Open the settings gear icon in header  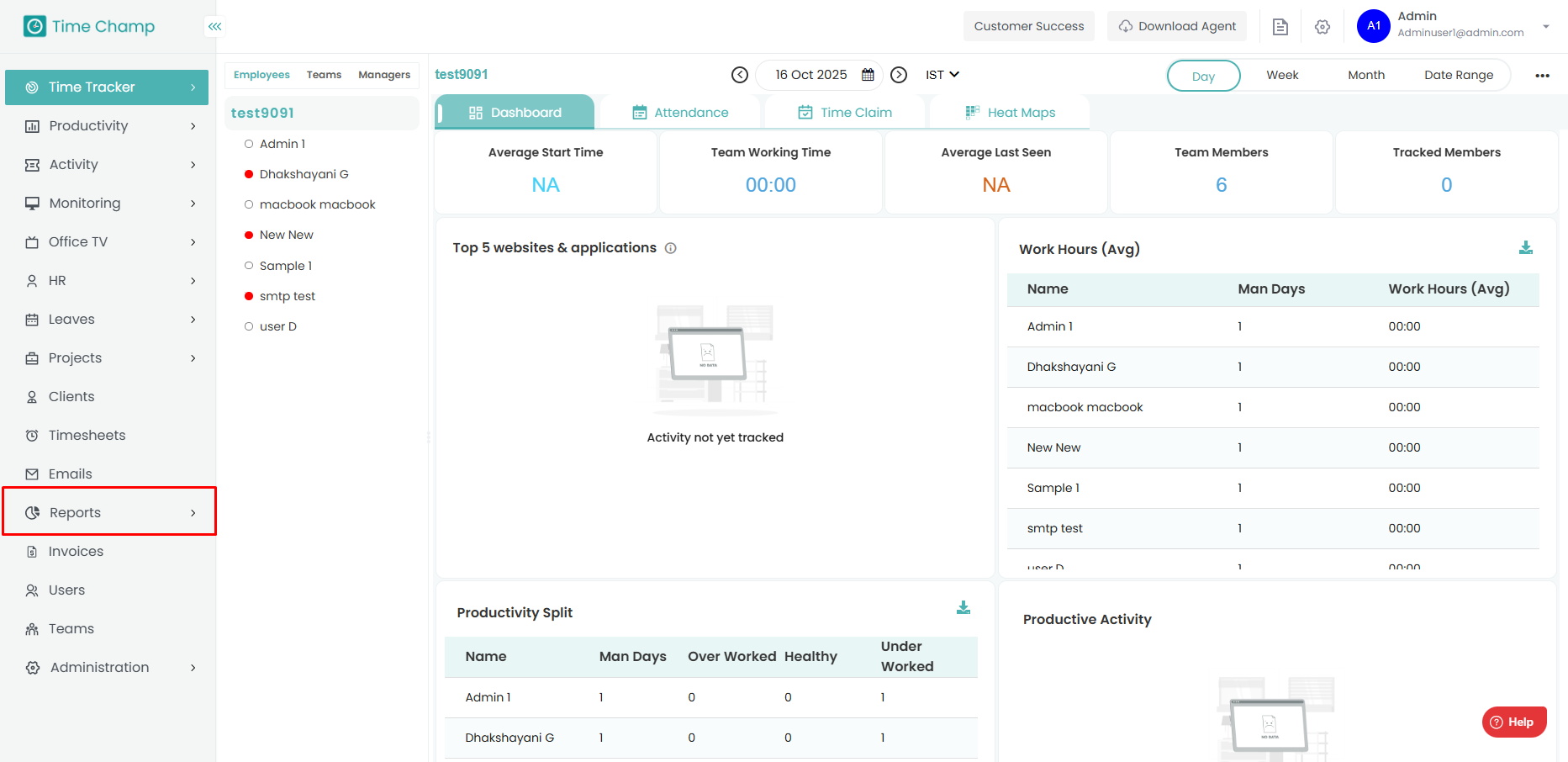click(x=1323, y=27)
